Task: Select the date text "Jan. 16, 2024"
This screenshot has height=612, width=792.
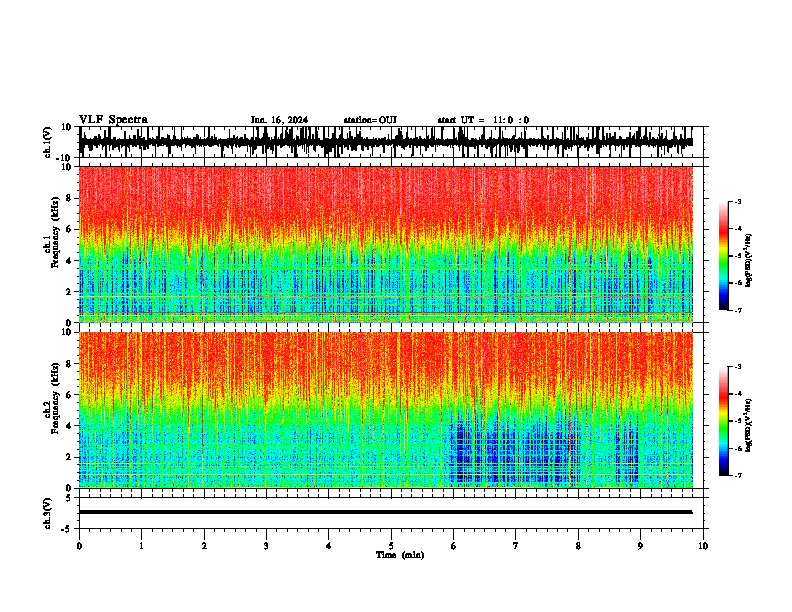Action: [x=279, y=120]
